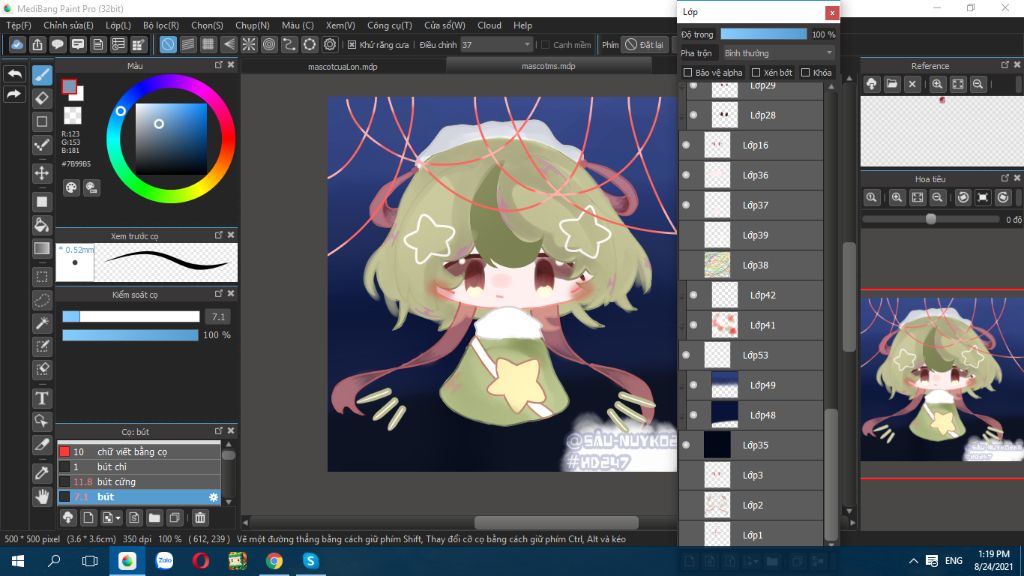Select the Text tool
1024x576 pixels.
[42, 398]
